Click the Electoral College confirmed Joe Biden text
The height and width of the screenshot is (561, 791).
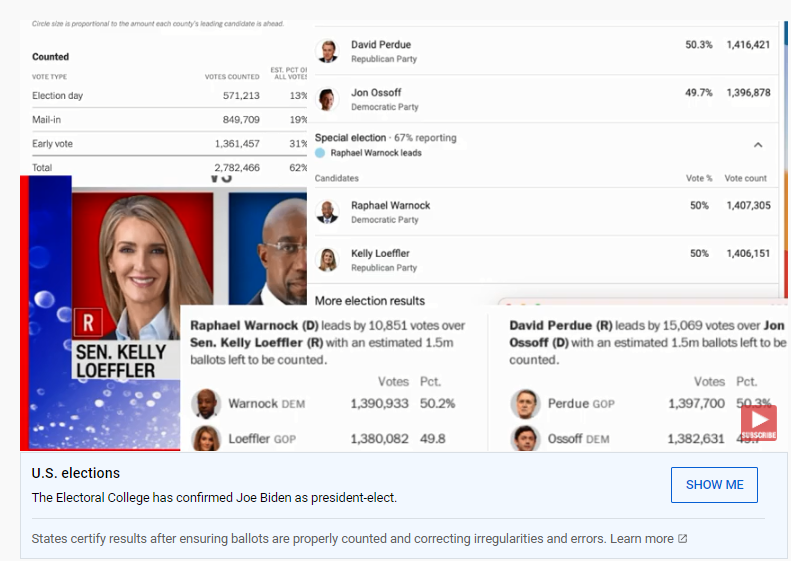[214, 498]
